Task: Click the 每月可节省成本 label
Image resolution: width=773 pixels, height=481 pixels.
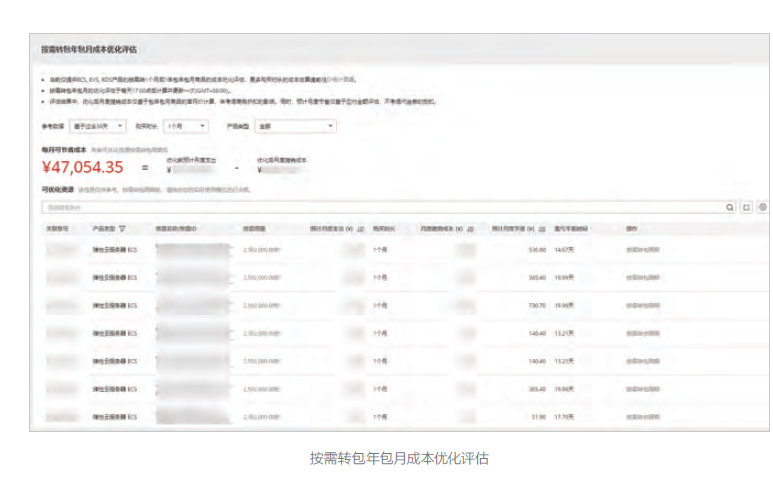Action: point(64,149)
